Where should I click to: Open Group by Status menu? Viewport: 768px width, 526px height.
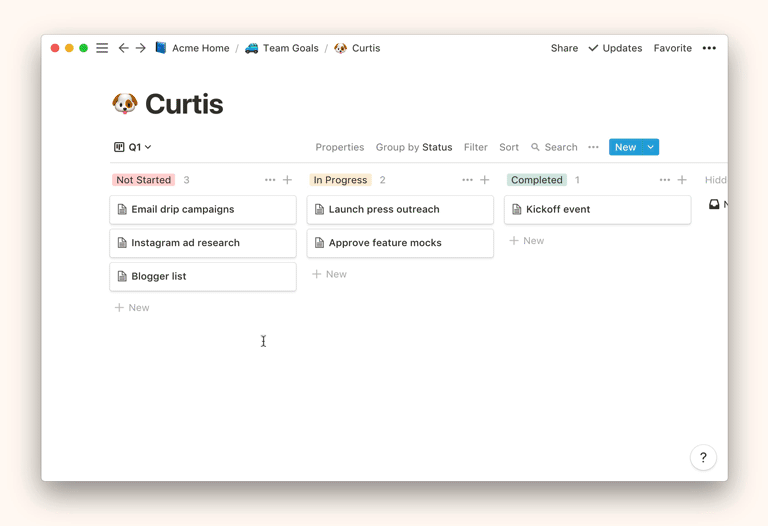[x=413, y=147]
